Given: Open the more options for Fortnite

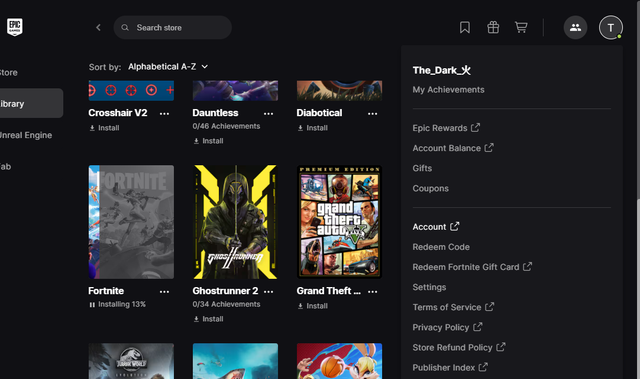Looking at the screenshot, I should (x=164, y=291).
